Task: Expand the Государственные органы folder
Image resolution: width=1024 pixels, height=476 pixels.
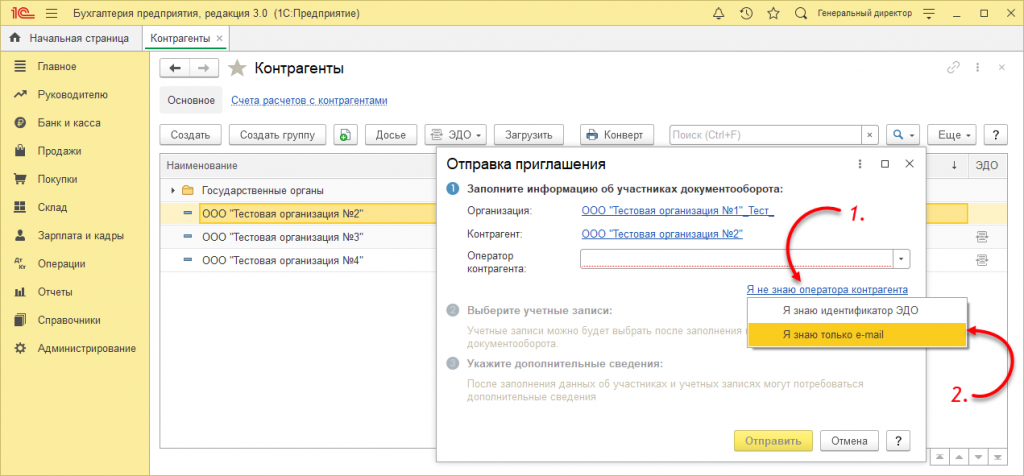Action: 173,191
